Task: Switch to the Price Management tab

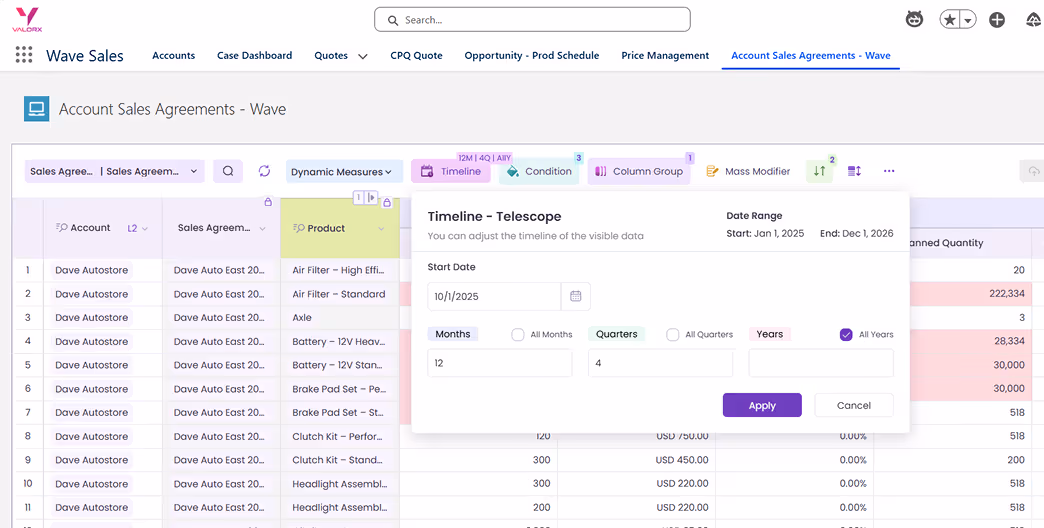Action: coord(665,56)
